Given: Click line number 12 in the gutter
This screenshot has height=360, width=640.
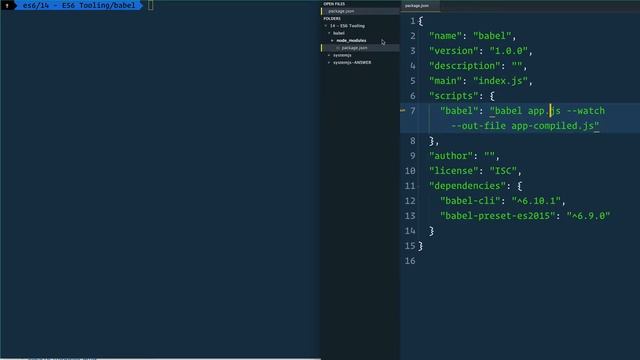Looking at the screenshot, I should [410, 201].
